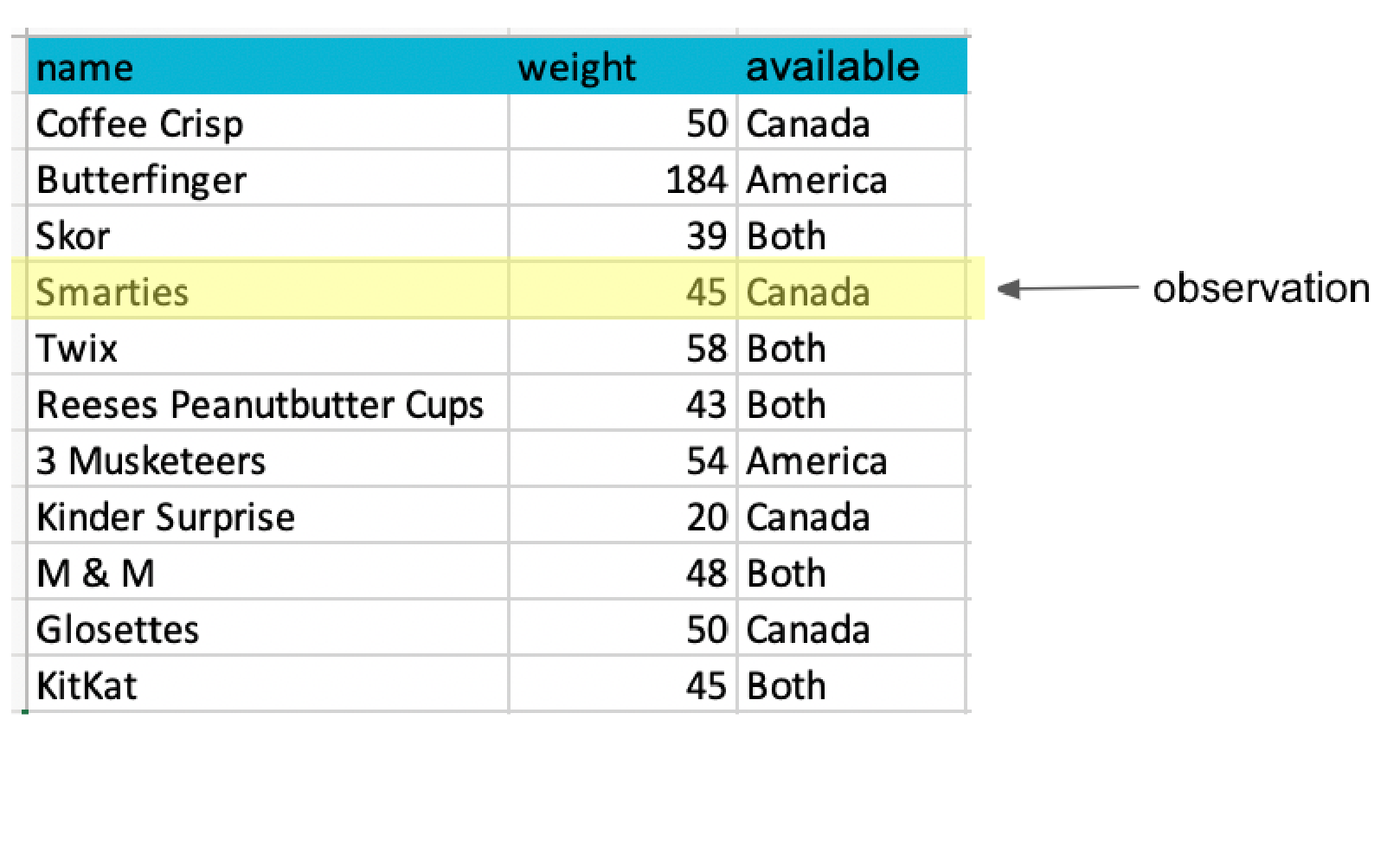Viewport: 1400px width, 848px height.
Task: Click America in the Butterfinger row
Action: 817,180
